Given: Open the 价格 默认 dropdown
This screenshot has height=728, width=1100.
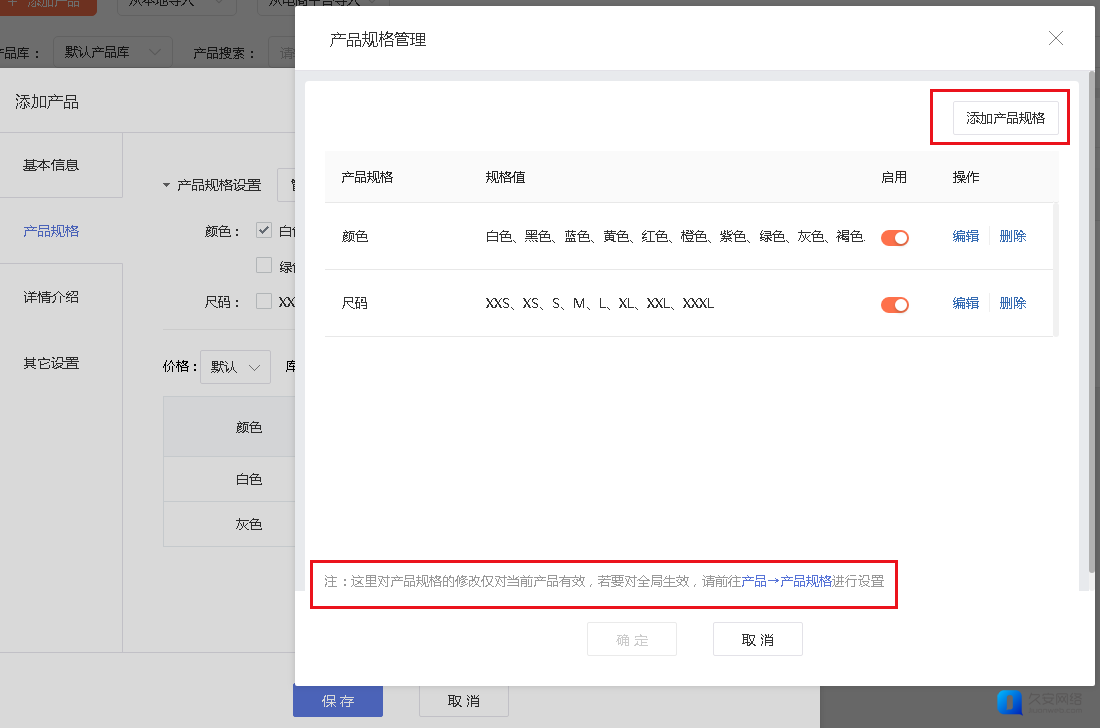Looking at the screenshot, I should [x=235, y=367].
